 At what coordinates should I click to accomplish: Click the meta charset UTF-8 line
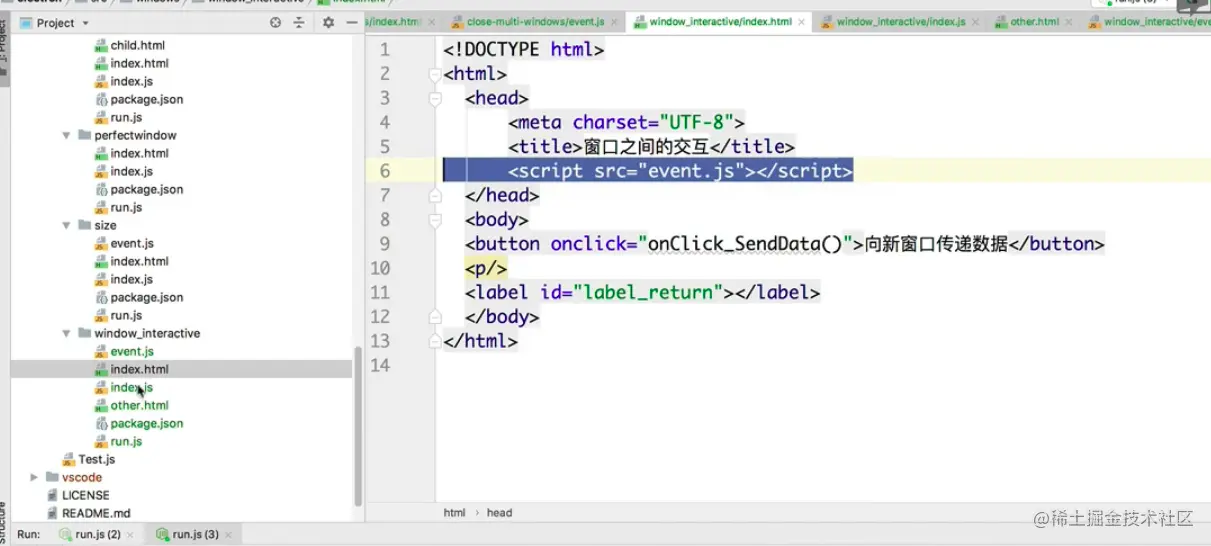(626, 123)
